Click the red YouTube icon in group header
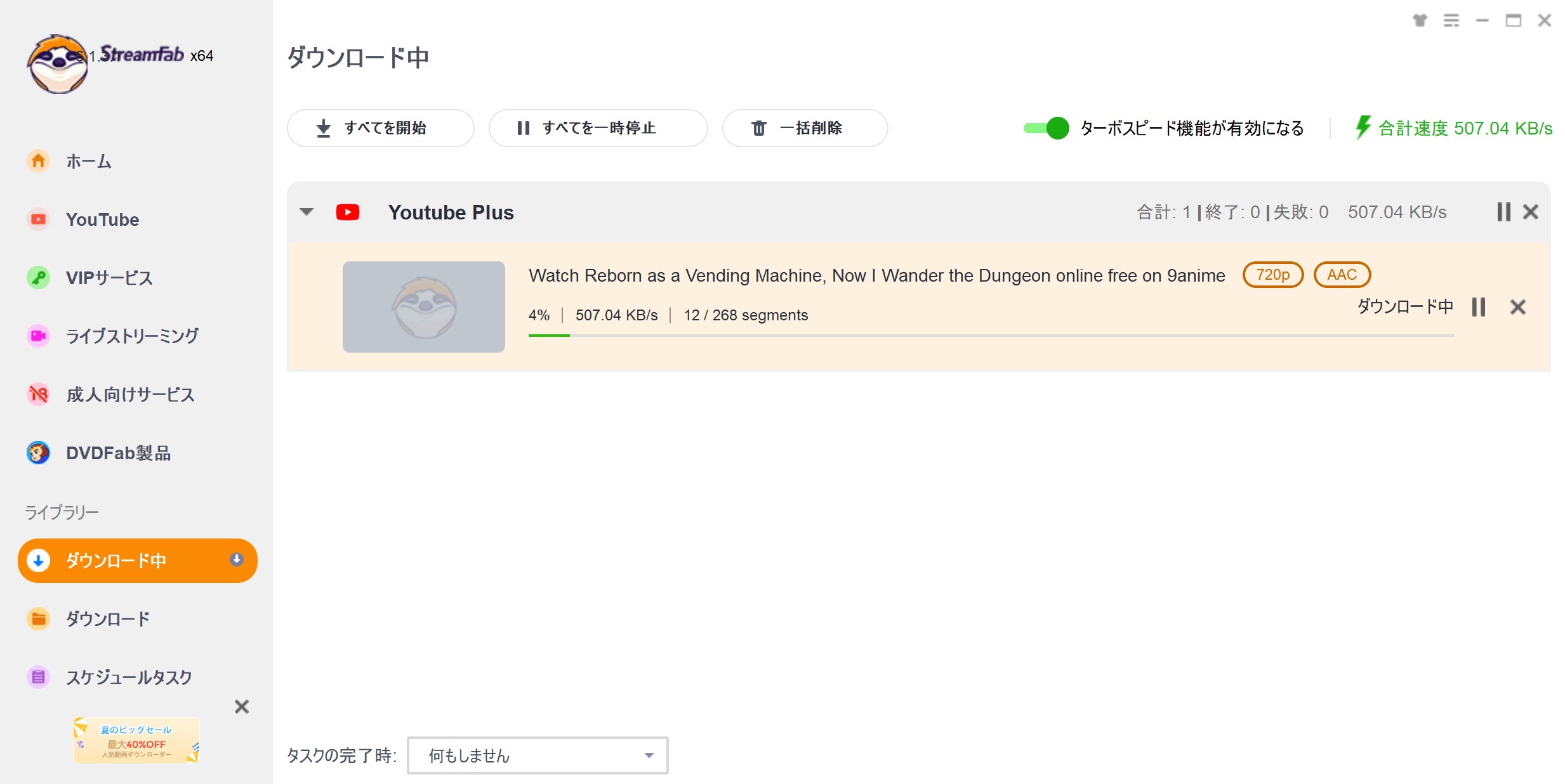The height and width of the screenshot is (784, 1565). click(348, 212)
